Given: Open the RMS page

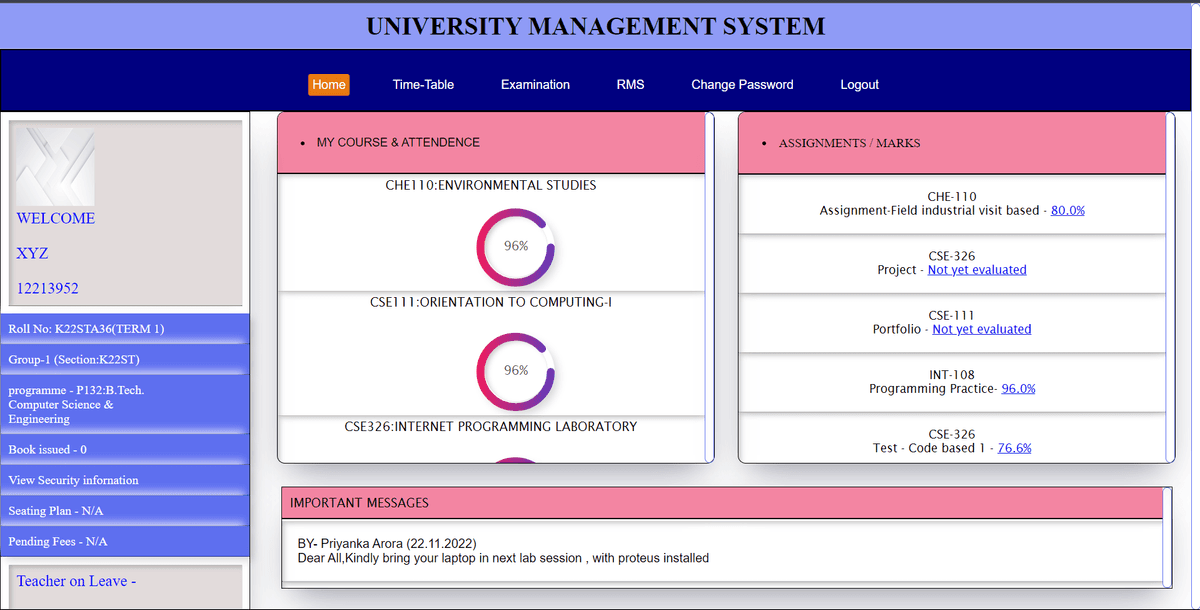Looking at the screenshot, I should tap(630, 84).
